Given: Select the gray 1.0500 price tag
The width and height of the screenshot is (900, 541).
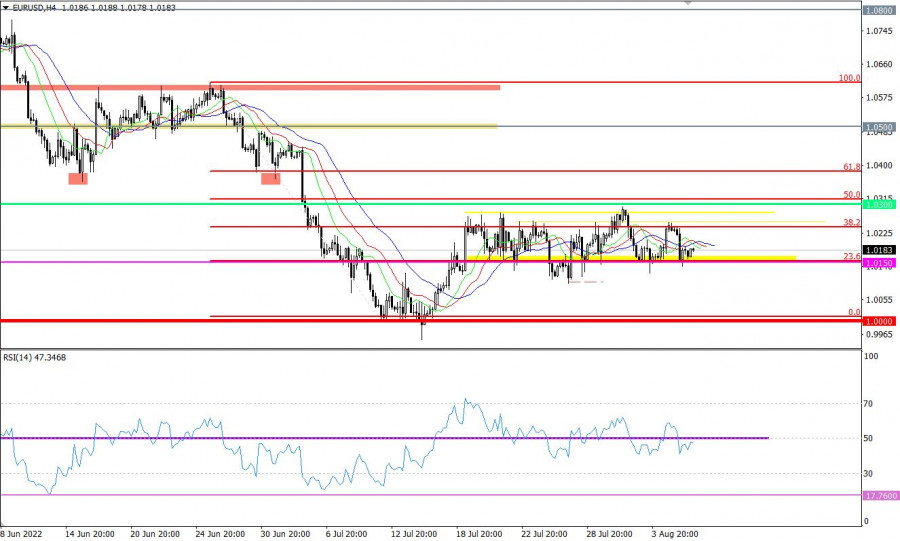Looking at the screenshot, I should pyautogui.click(x=879, y=128).
